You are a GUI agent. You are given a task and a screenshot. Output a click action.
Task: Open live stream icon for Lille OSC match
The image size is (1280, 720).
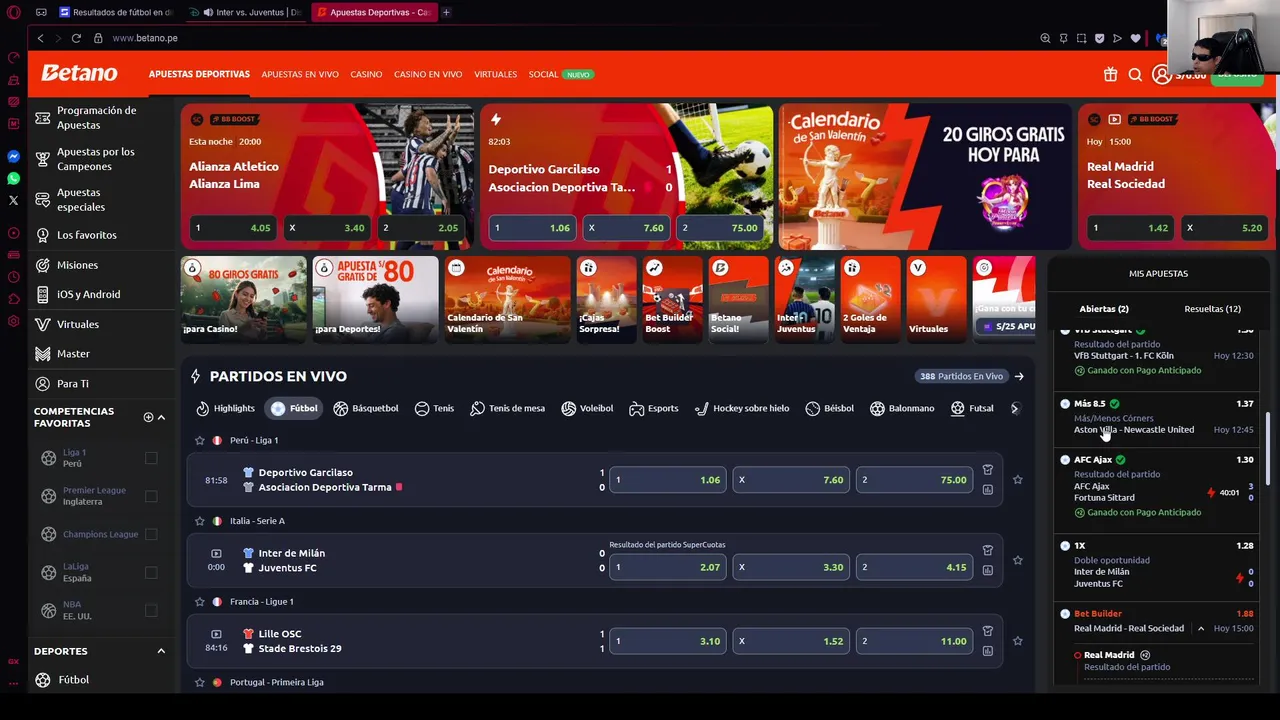(216, 634)
